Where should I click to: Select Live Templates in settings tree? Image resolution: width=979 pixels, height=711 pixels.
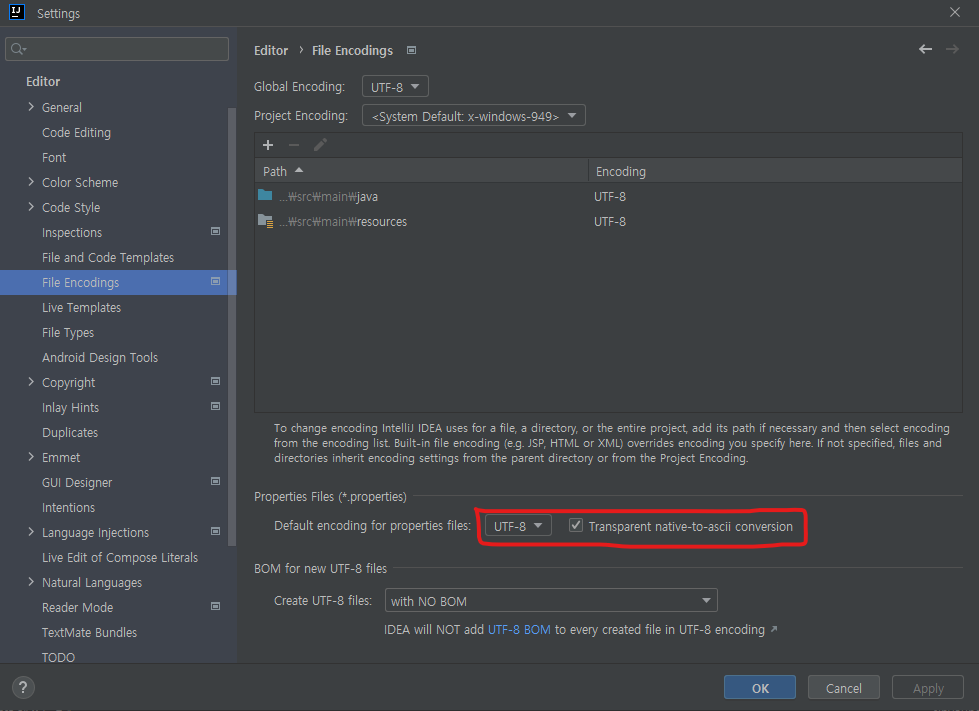click(81, 308)
